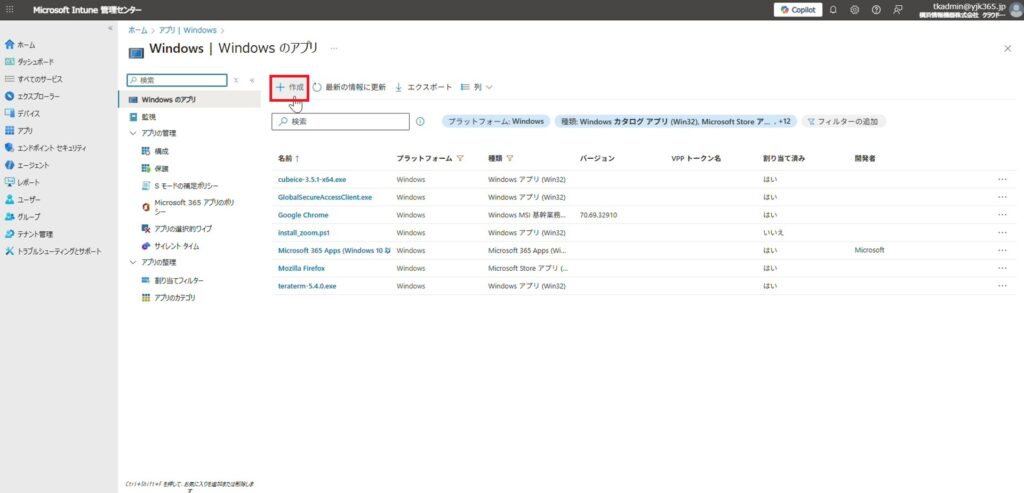This screenshot has width=1024, height=493.
Task: Open the Copilot button
Action: pyautogui.click(x=797, y=10)
